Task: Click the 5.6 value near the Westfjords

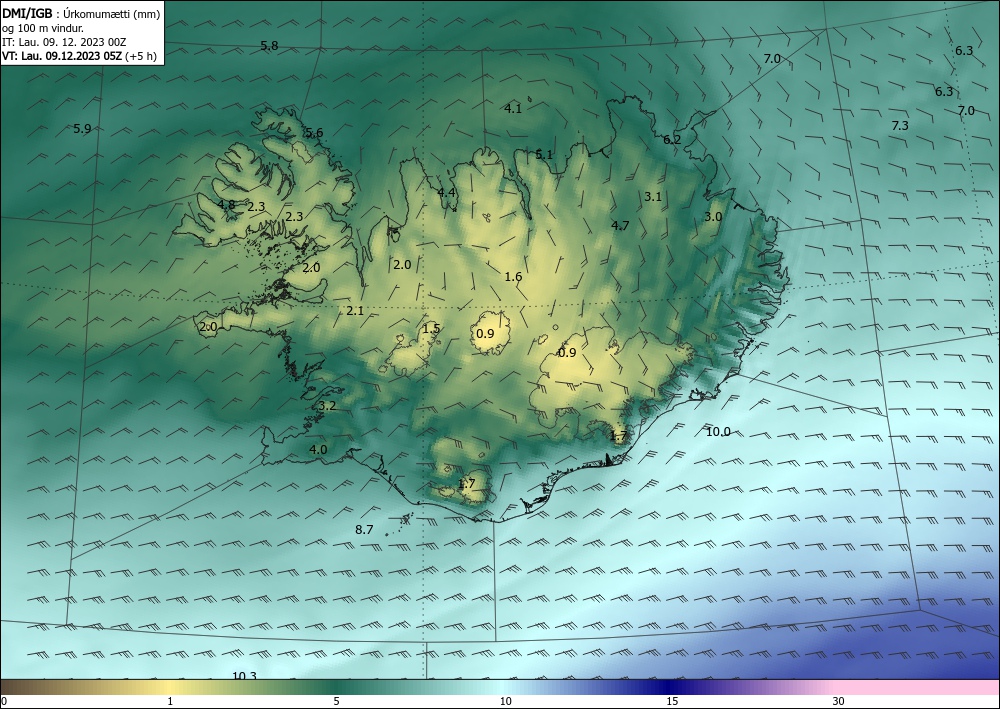Action: pyautogui.click(x=314, y=133)
